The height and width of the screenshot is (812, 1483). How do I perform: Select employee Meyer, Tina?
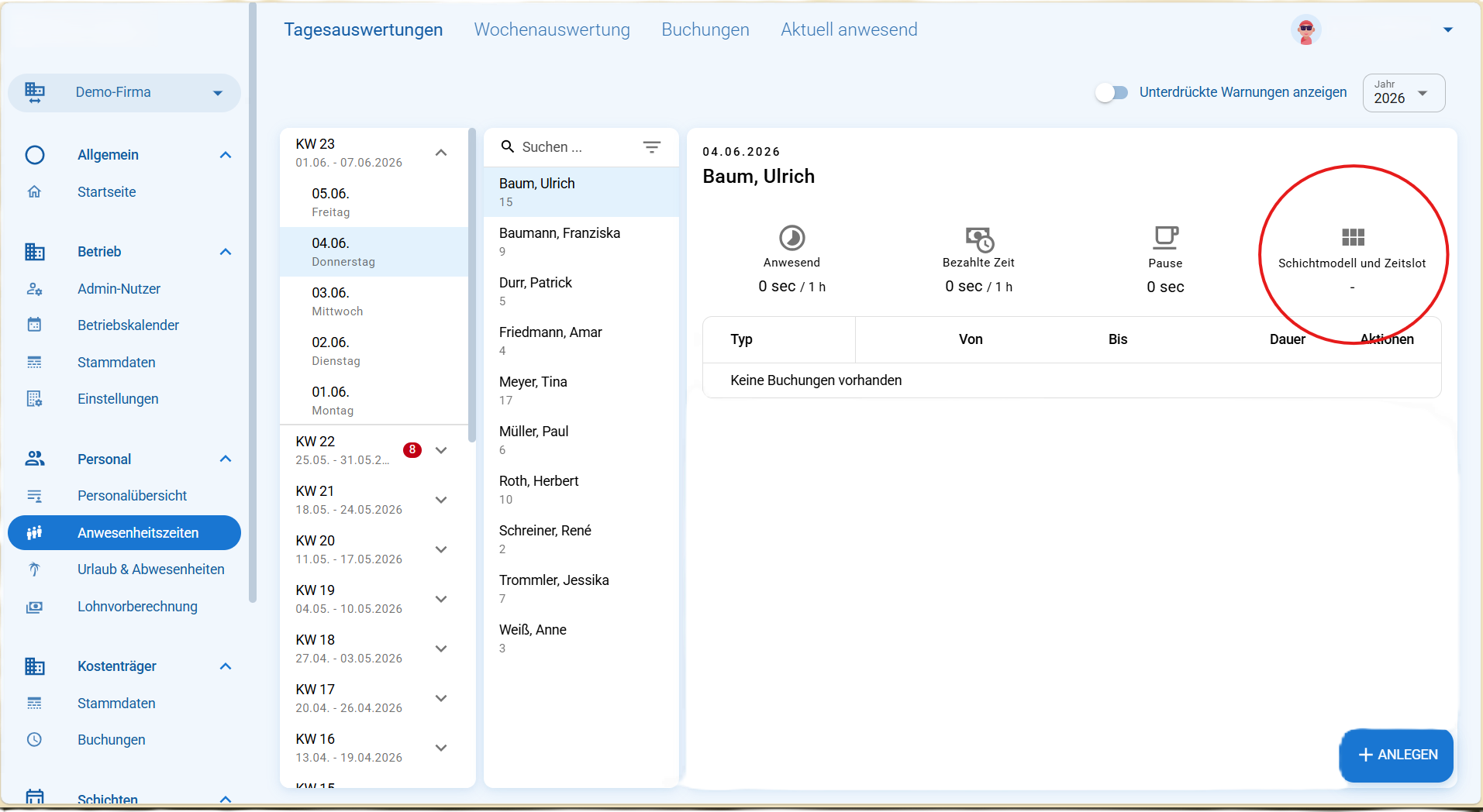pyautogui.click(x=581, y=391)
